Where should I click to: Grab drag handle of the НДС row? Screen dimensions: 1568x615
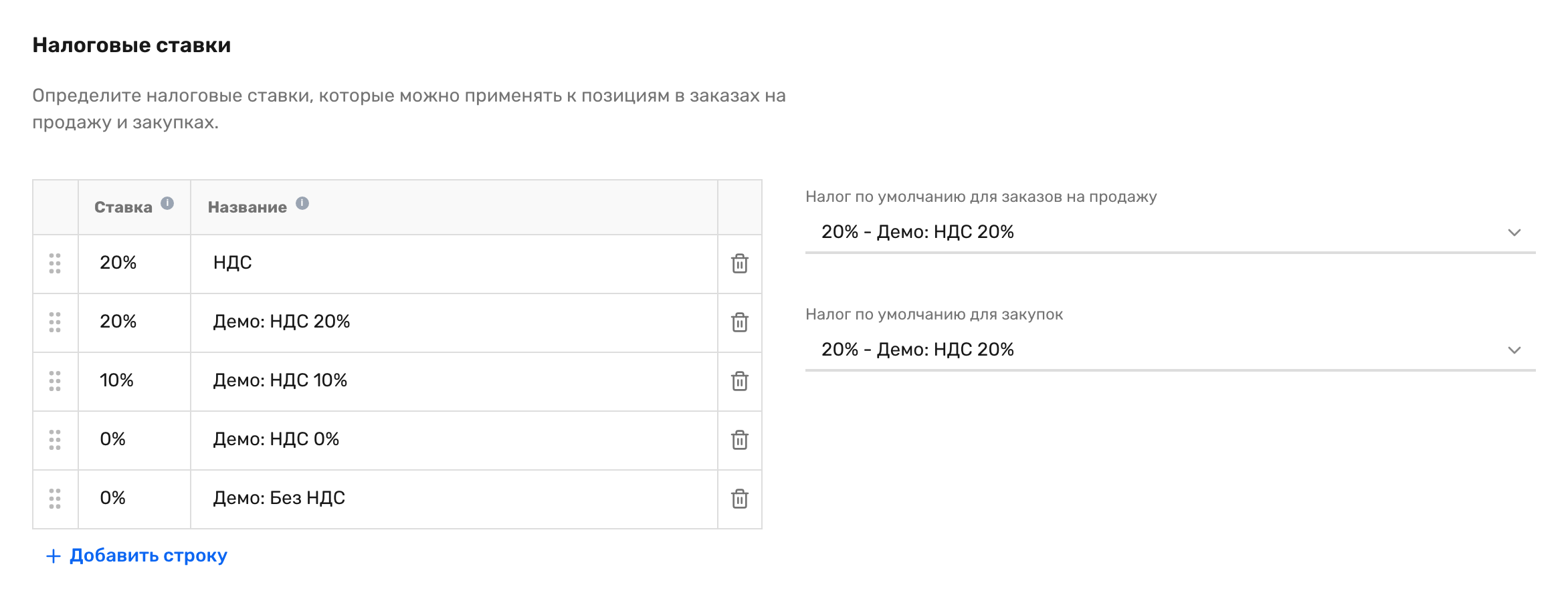click(x=55, y=263)
